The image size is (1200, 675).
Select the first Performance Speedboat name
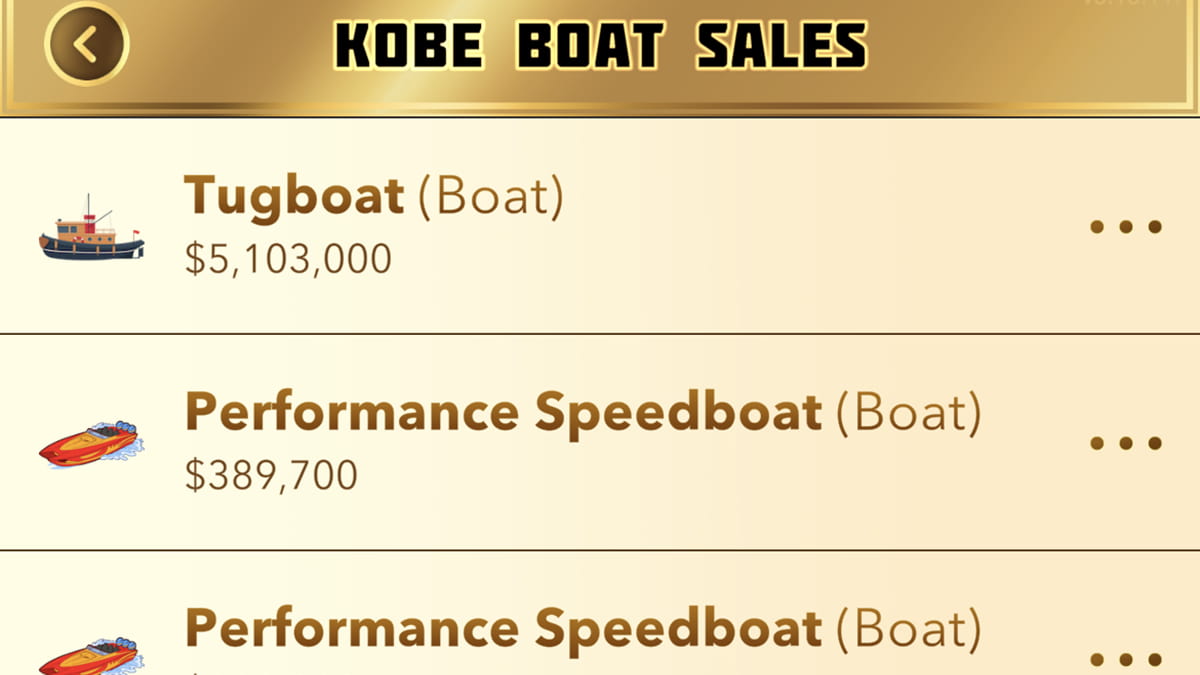pyautogui.click(x=503, y=412)
